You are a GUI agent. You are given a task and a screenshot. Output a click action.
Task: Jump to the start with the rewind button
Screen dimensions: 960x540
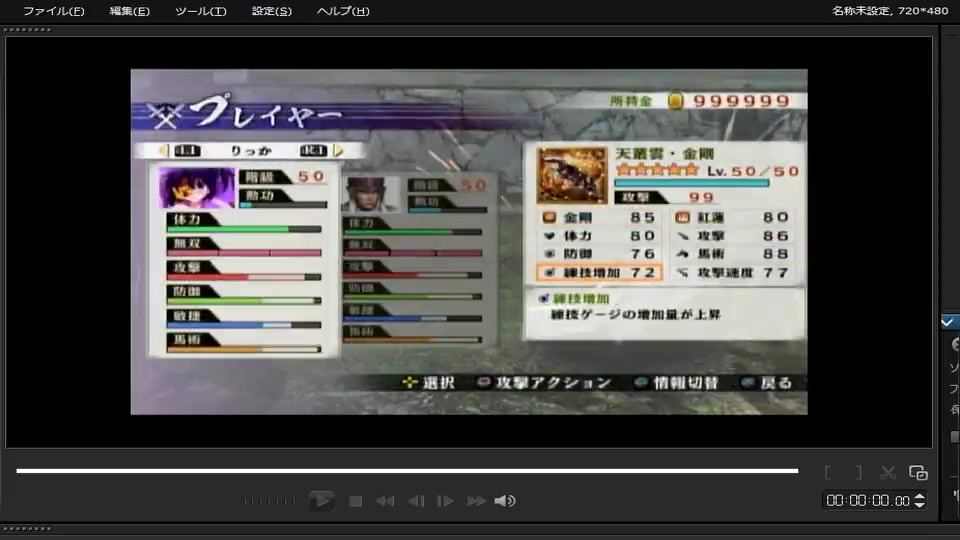(x=385, y=501)
